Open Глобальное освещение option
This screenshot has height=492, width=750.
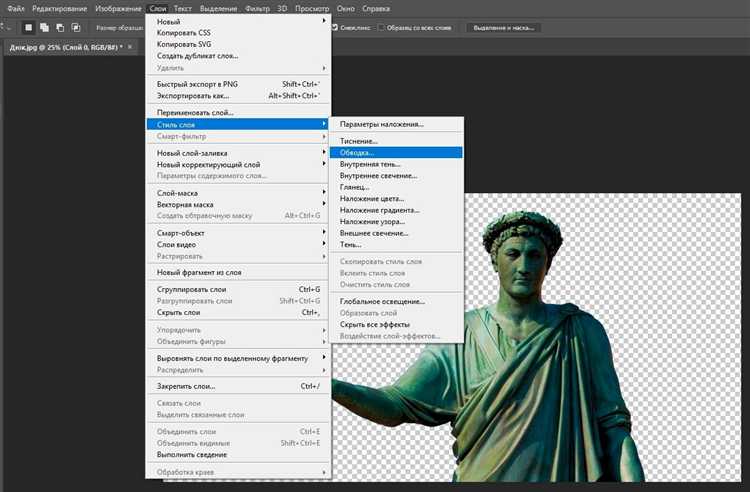click(396, 301)
